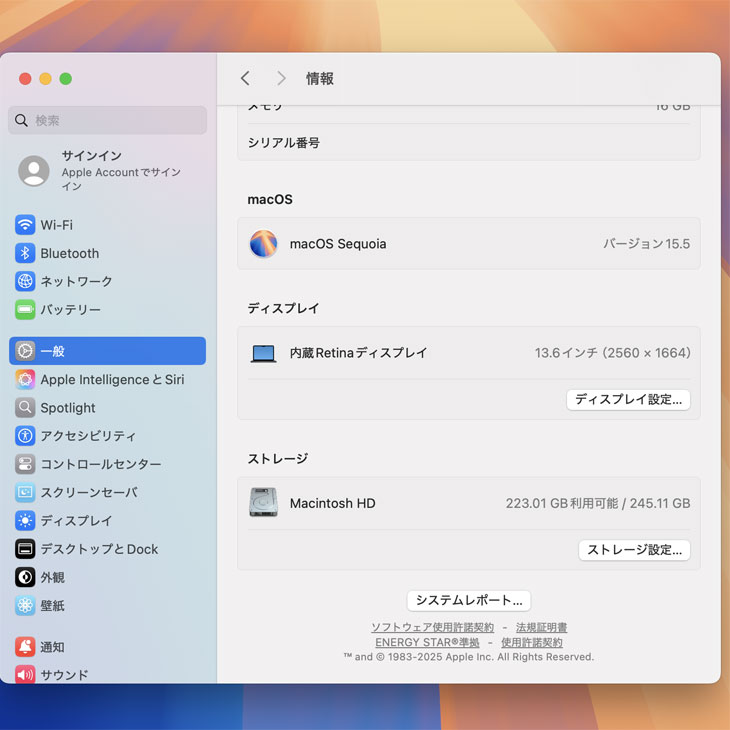Select the ディスプレイ sun icon in sidebar
Viewport: 730px width, 730px height.
point(25,520)
